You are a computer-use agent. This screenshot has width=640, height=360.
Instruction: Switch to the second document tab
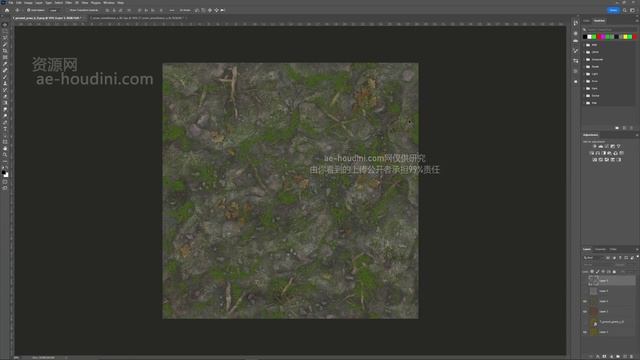(x=137, y=18)
